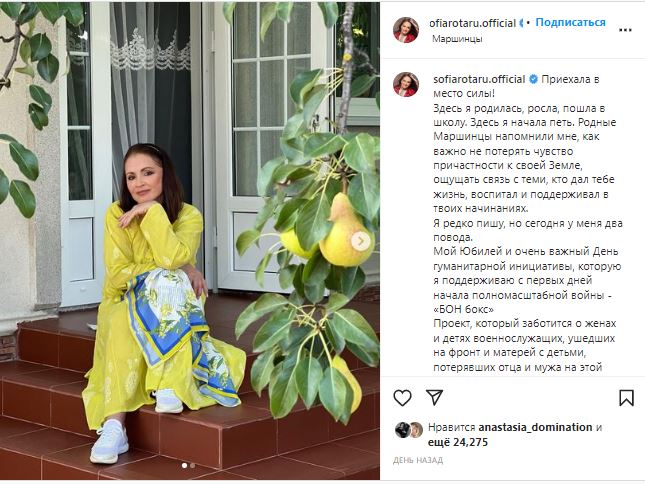This screenshot has width=645, height=484.
Task: View anastasia_domination's profile from likes
Action: click(x=535, y=427)
